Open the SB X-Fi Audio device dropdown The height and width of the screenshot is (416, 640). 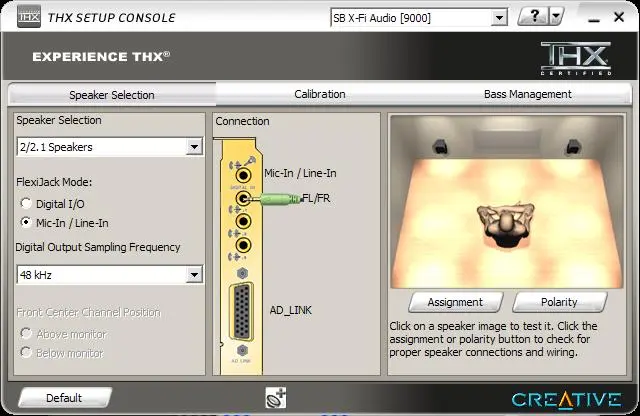pyautogui.click(x=419, y=18)
